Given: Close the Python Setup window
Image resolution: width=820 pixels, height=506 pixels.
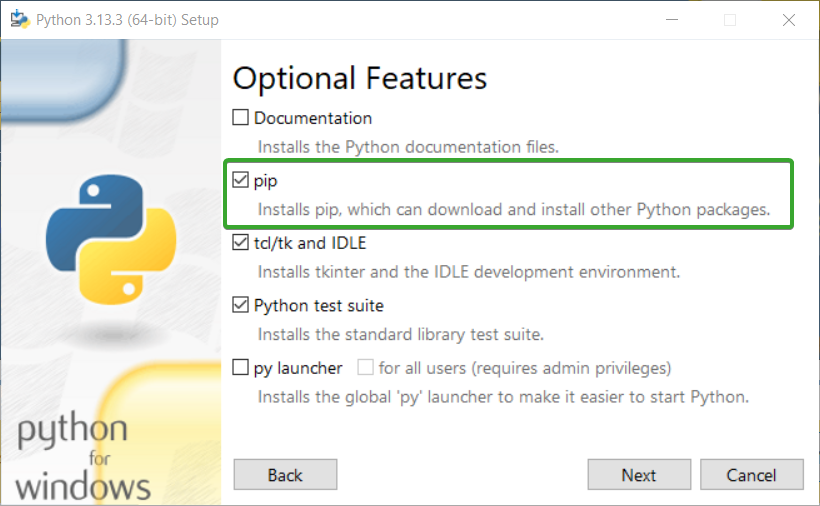Looking at the screenshot, I should click(x=789, y=20).
